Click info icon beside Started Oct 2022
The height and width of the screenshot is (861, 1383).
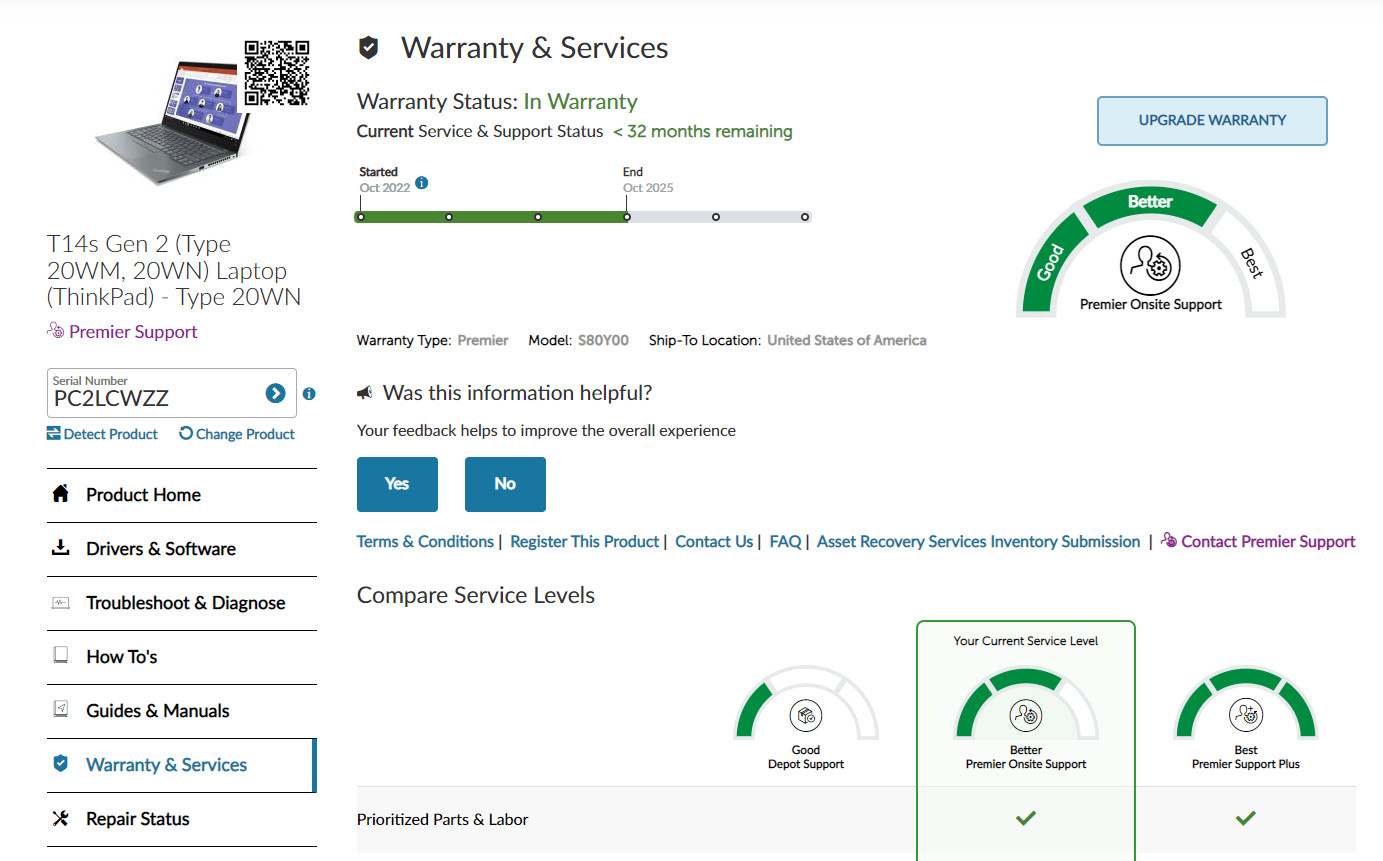point(422,183)
